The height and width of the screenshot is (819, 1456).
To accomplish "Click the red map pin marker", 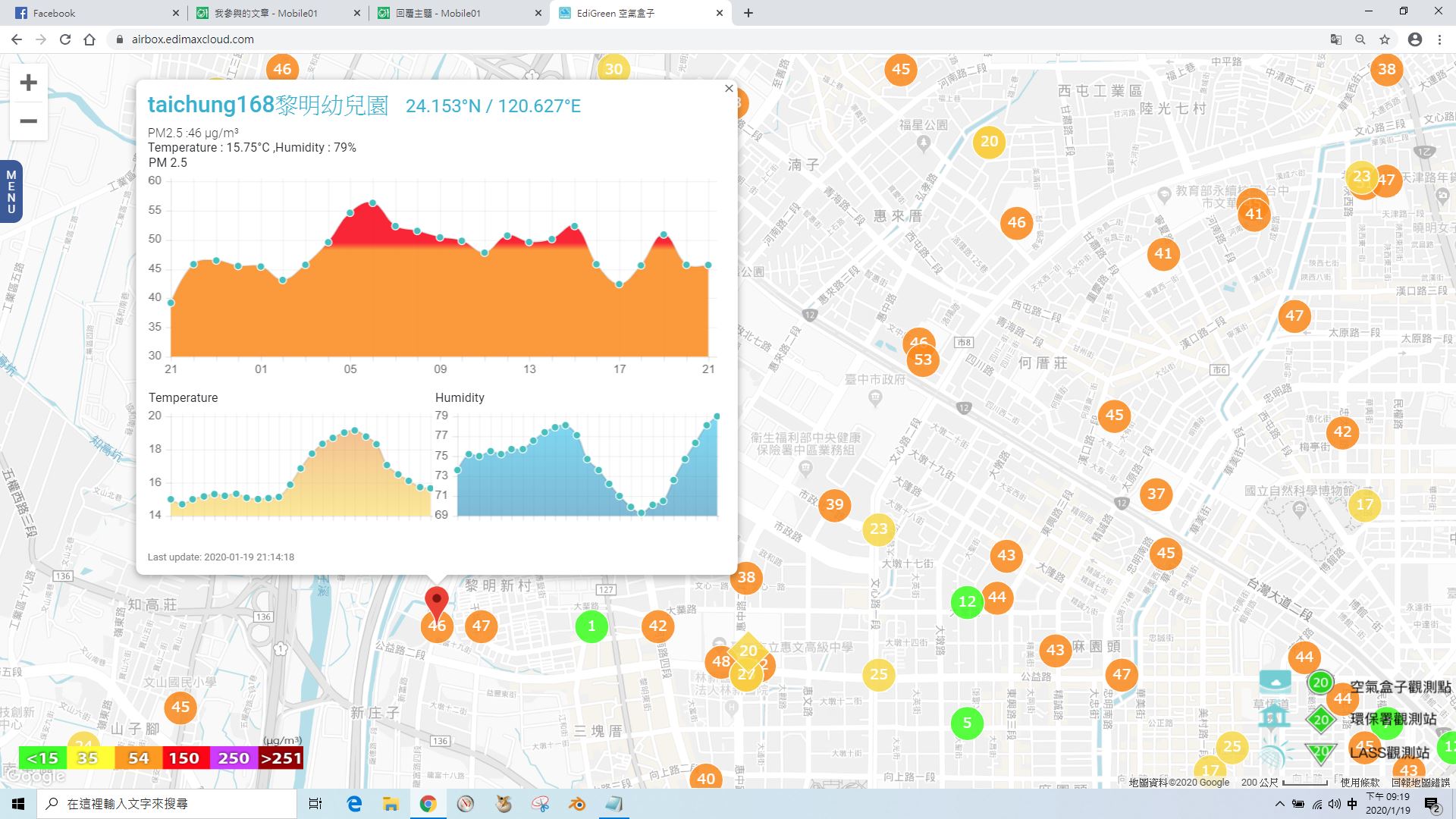I will tap(436, 604).
